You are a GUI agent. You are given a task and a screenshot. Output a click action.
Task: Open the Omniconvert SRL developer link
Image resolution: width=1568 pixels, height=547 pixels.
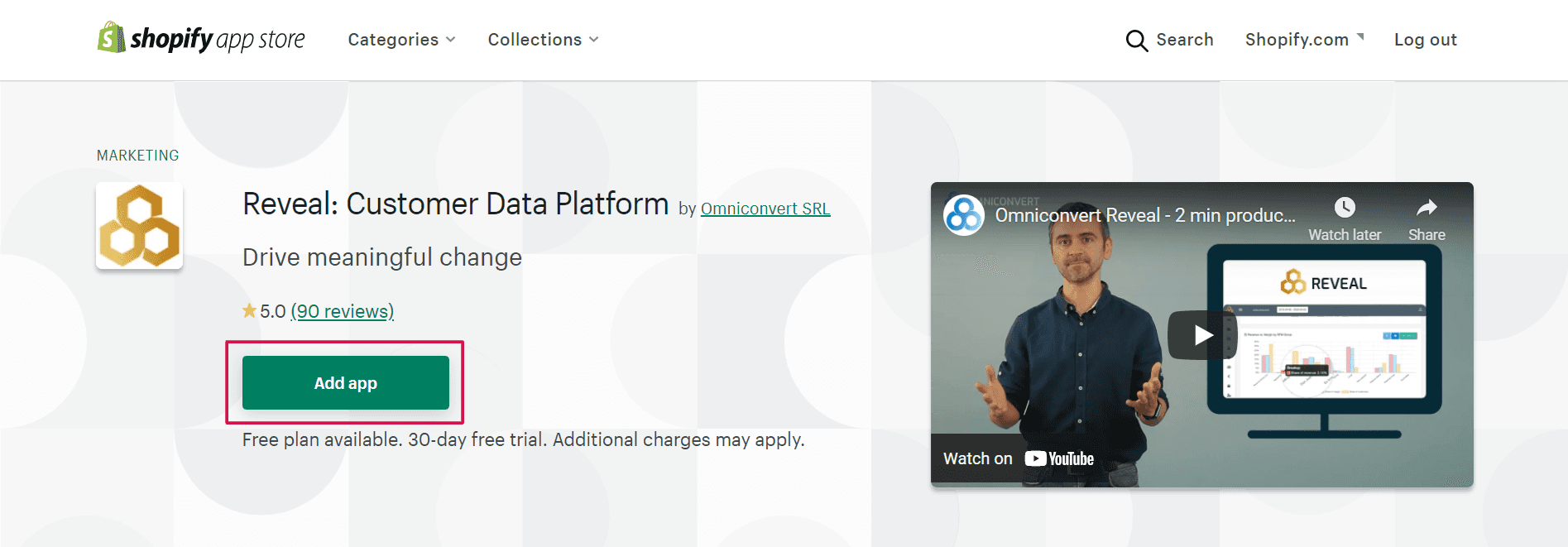coord(765,209)
